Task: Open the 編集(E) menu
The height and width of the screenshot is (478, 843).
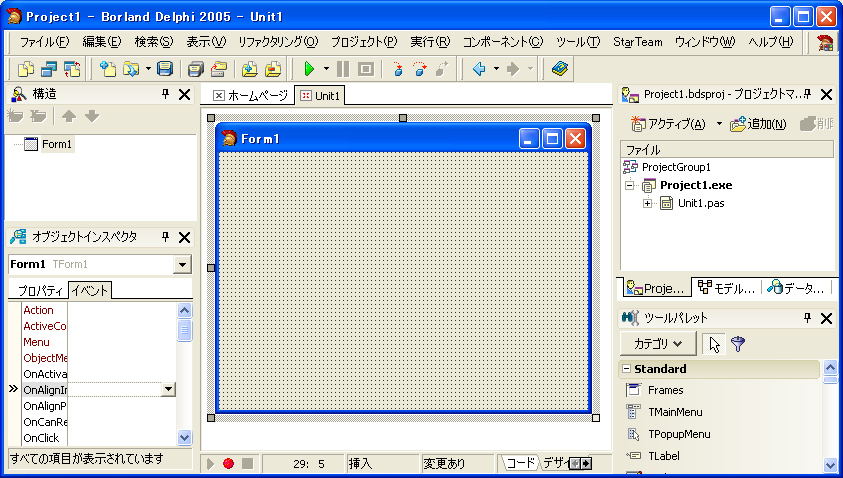Action: [x=102, y=41]
